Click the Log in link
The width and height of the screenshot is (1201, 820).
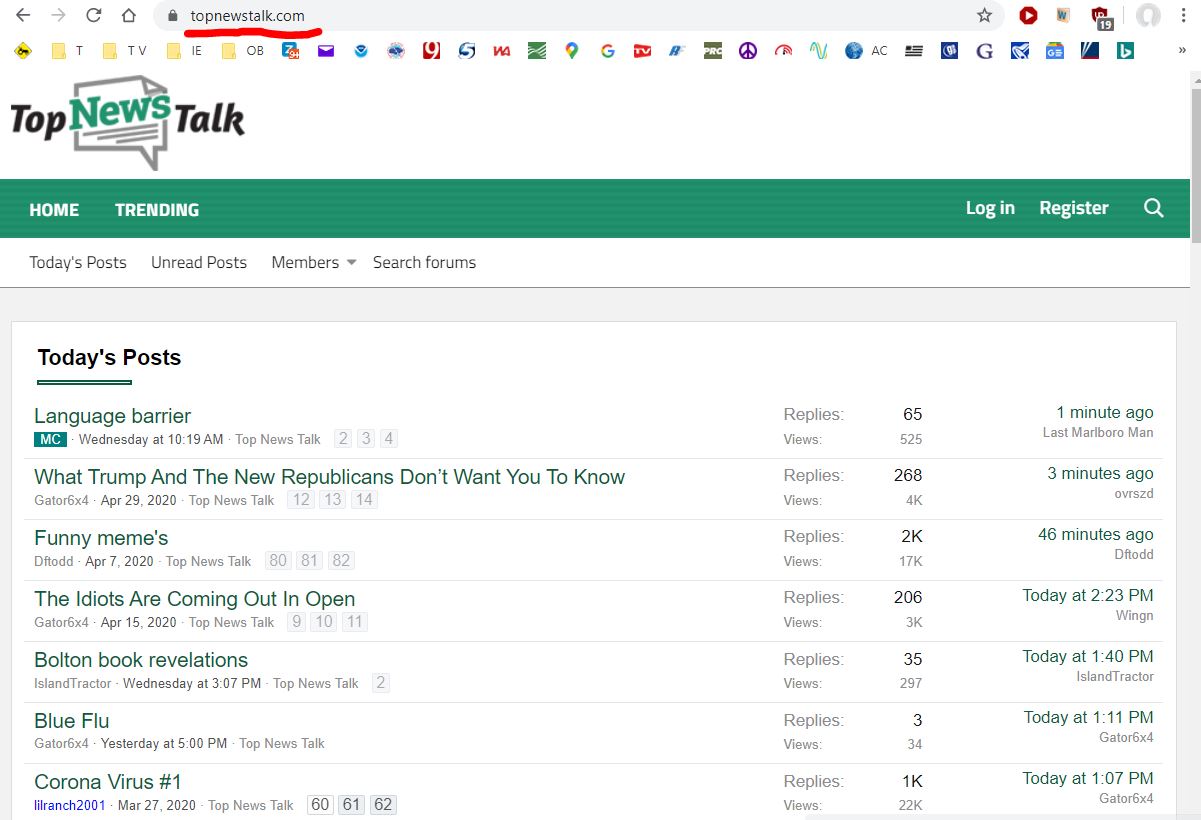[990, 208]
